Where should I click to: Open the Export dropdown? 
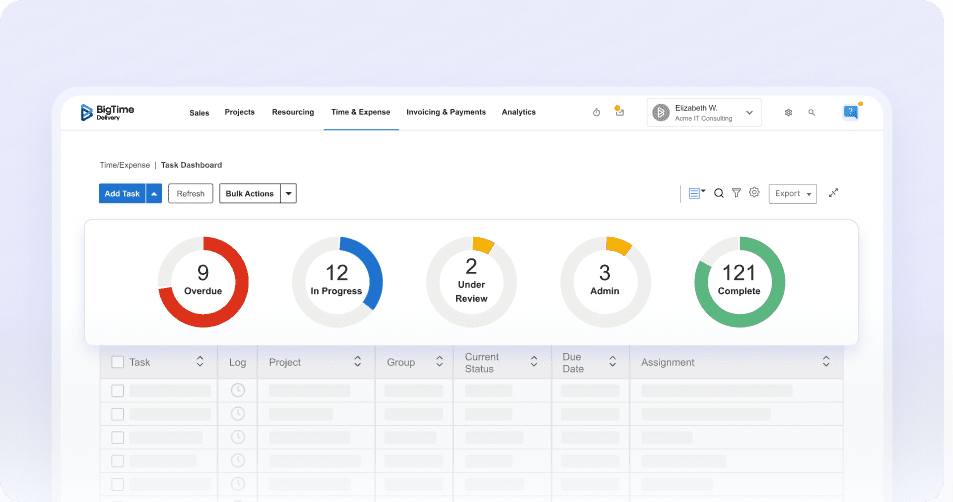[793, 194]
